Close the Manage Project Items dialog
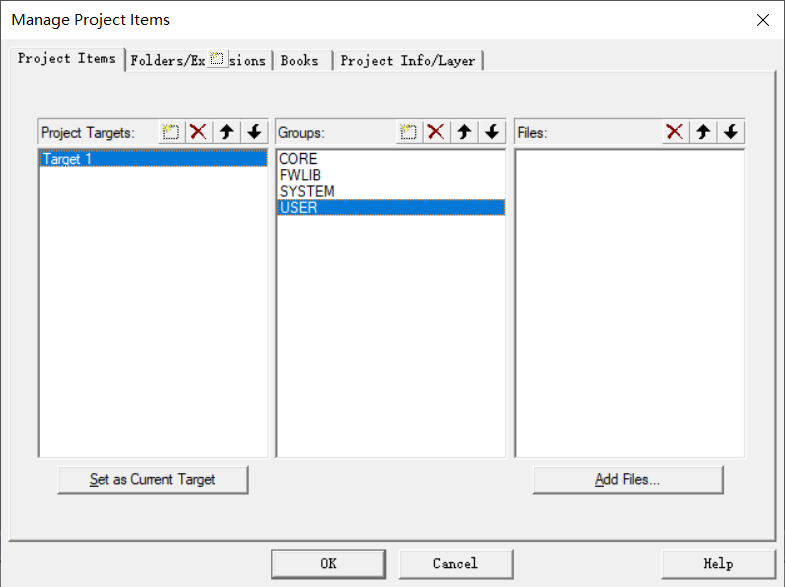 pos(762,20)
